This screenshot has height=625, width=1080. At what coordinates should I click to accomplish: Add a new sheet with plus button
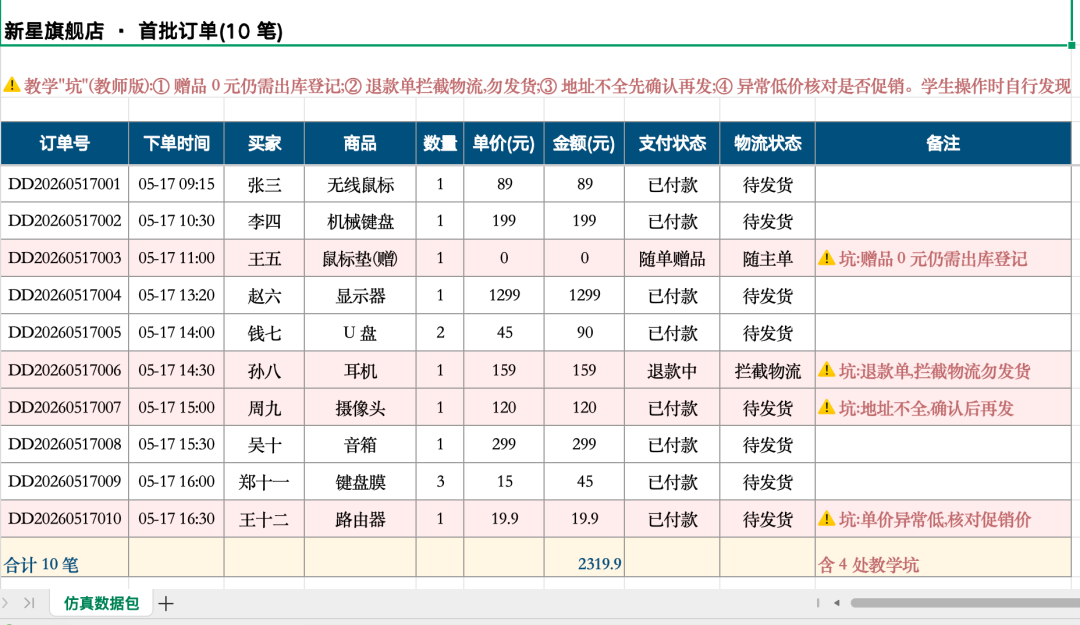(166, 604)
